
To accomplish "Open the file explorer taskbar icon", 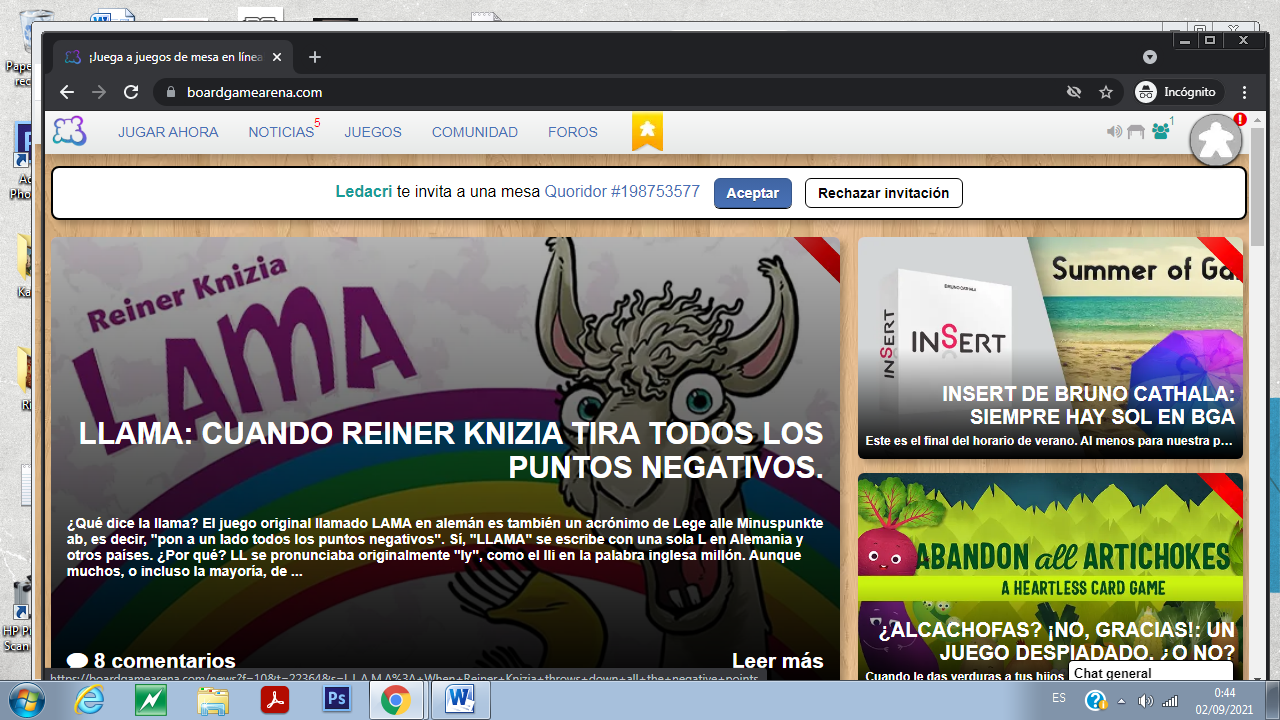I will (x=212, y=700).
